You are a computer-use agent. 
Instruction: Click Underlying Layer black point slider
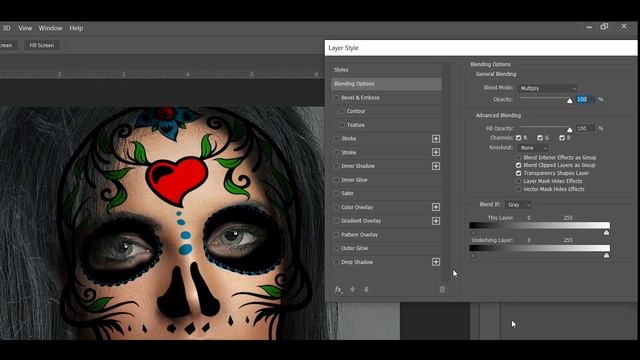pos(473,256)
